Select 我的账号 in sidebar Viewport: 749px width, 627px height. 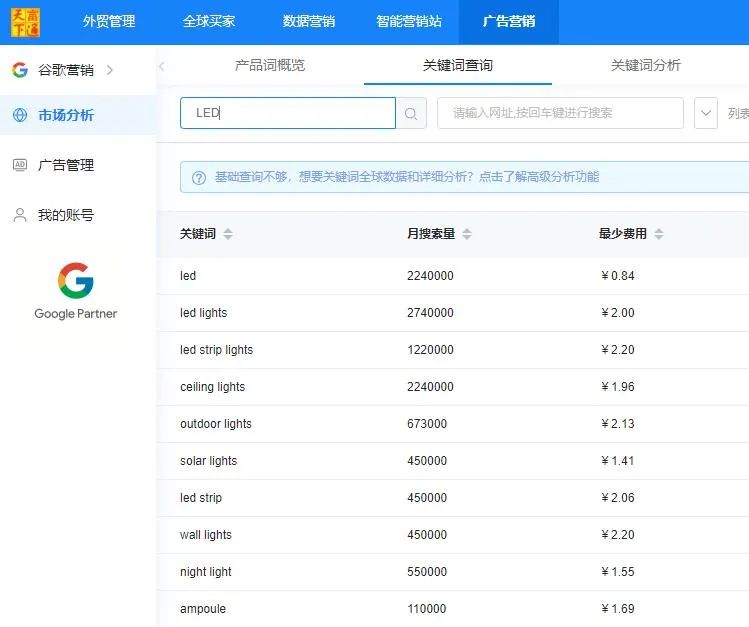tap(66, 215)
